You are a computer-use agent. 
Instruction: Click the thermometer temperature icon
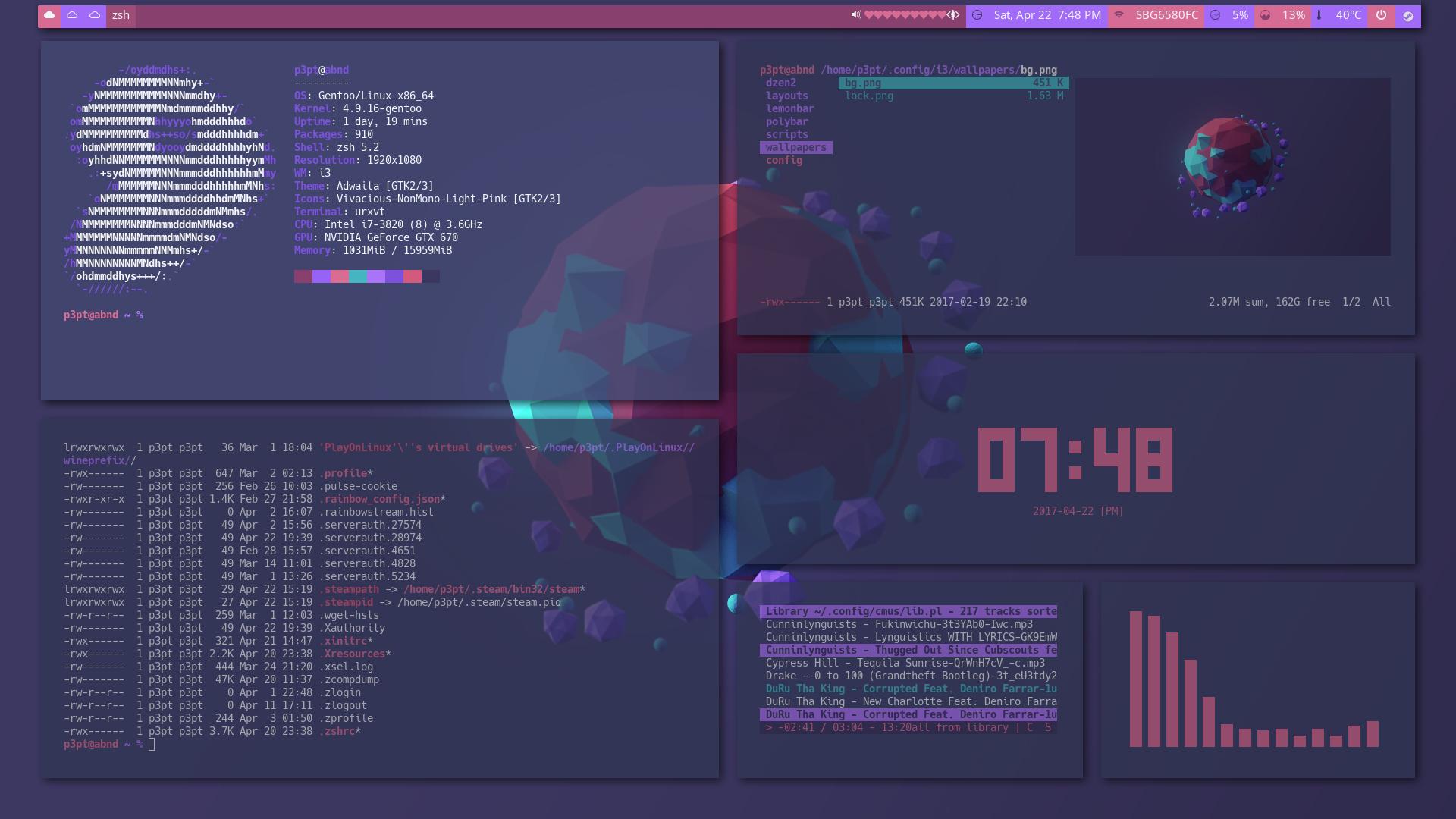(1319, 15)
